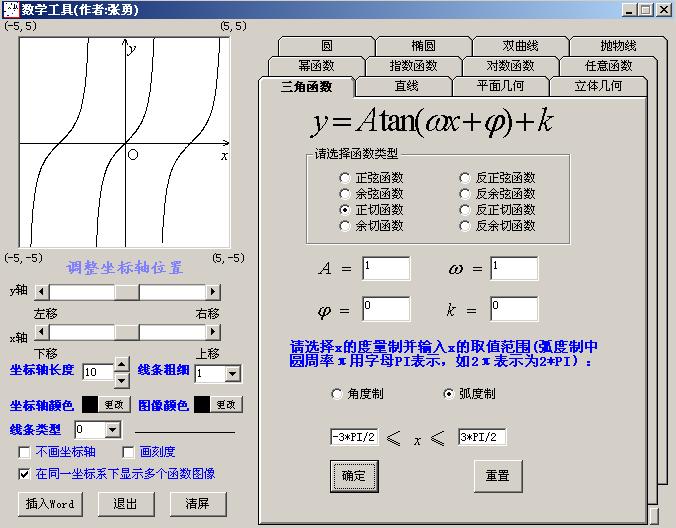
Task: Click 图像颜色 black swatch
Action: 202,404
